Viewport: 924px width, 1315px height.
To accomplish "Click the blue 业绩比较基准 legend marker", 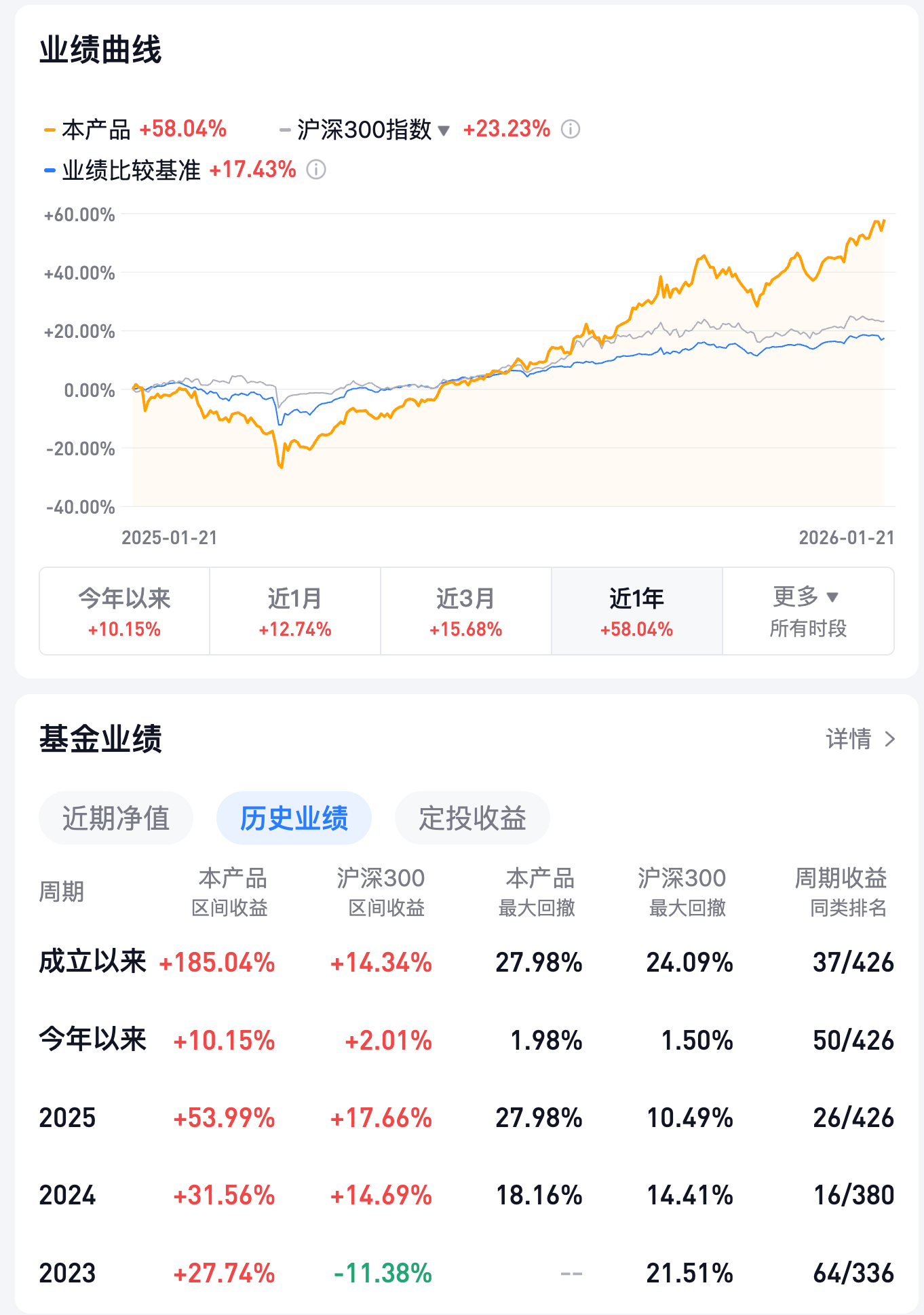I will [50, 170].
